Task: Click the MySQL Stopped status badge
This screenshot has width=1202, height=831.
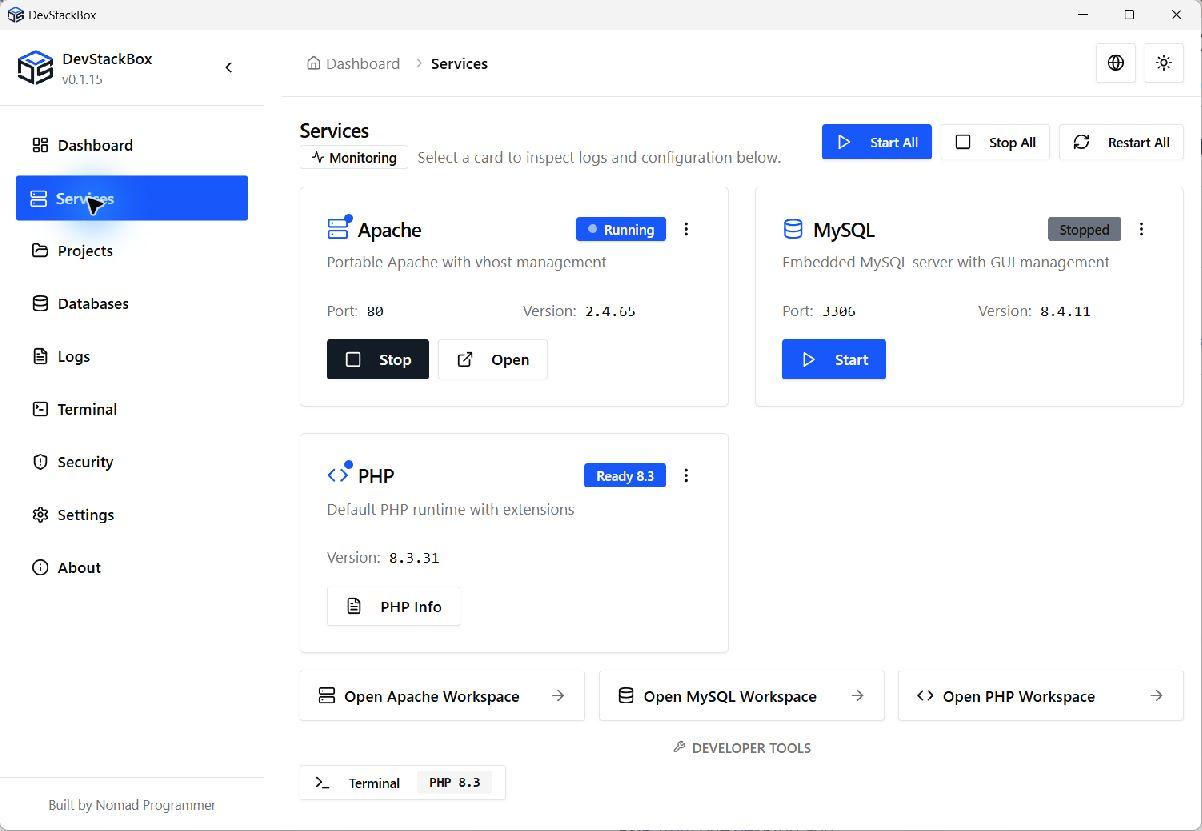Action: point(1084,229)
